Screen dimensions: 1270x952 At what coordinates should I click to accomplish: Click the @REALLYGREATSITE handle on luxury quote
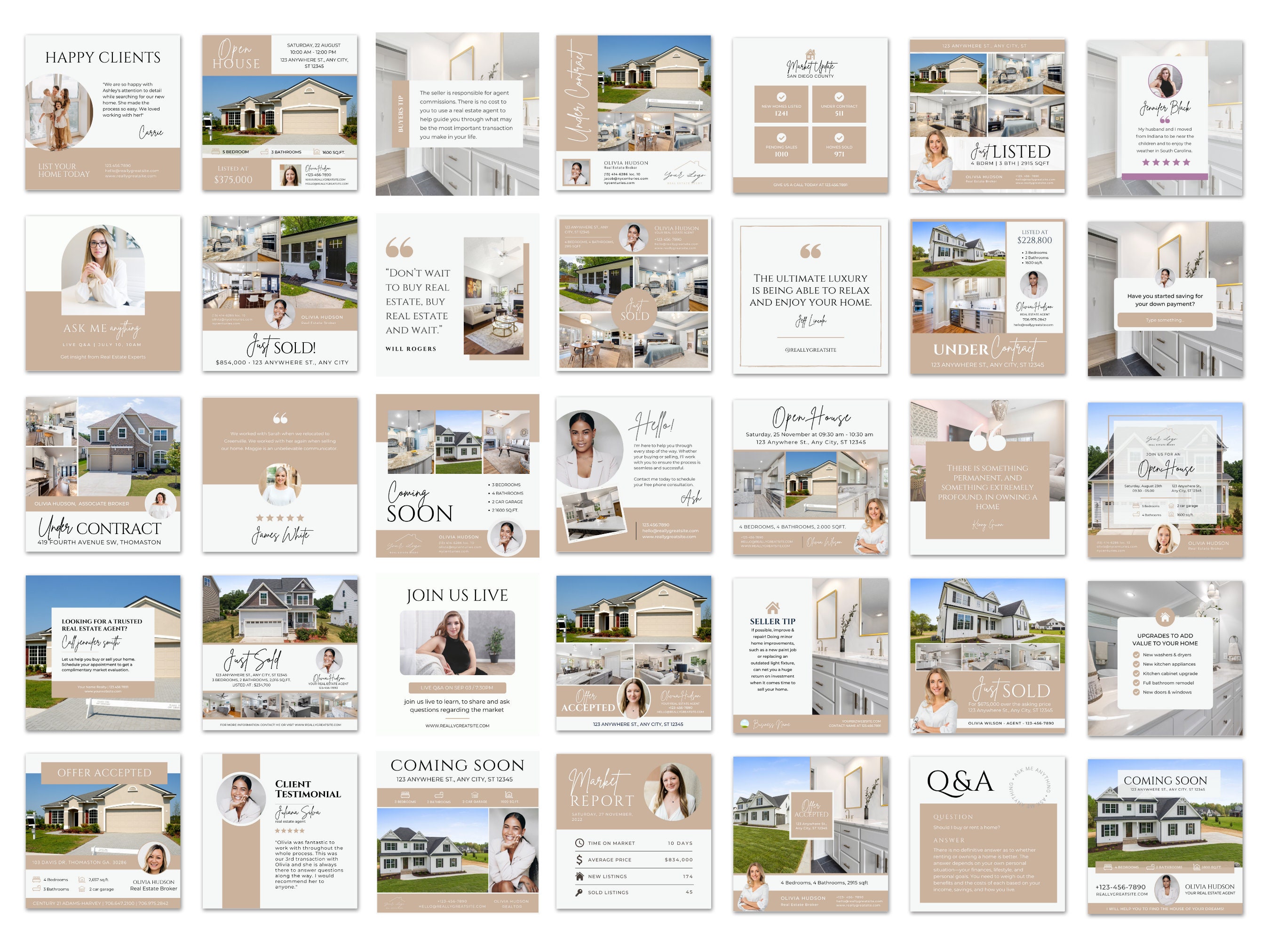[x=810, y=350]
